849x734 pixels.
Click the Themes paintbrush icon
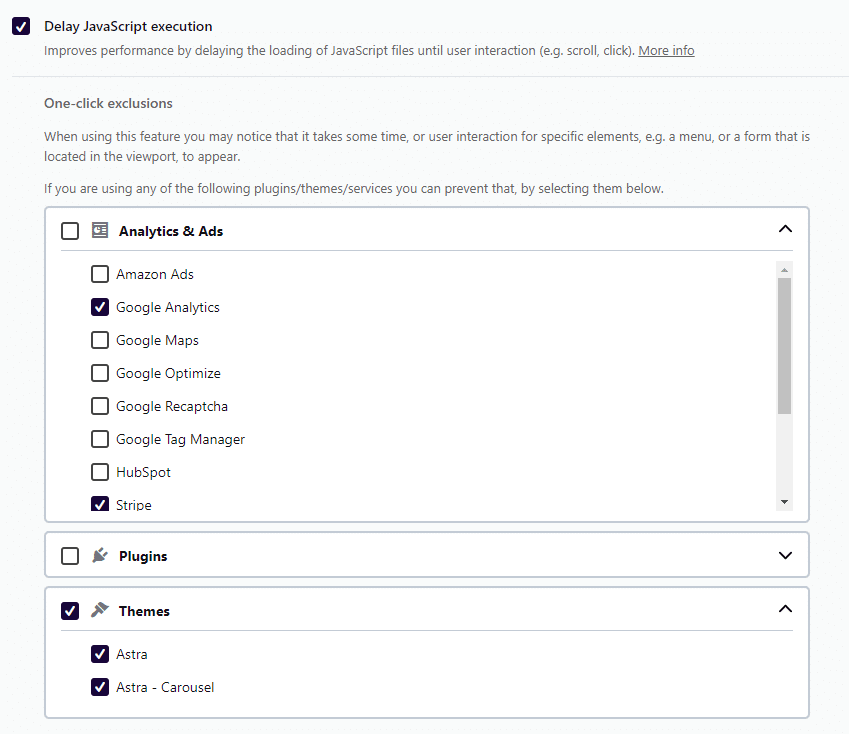point(100,610)
